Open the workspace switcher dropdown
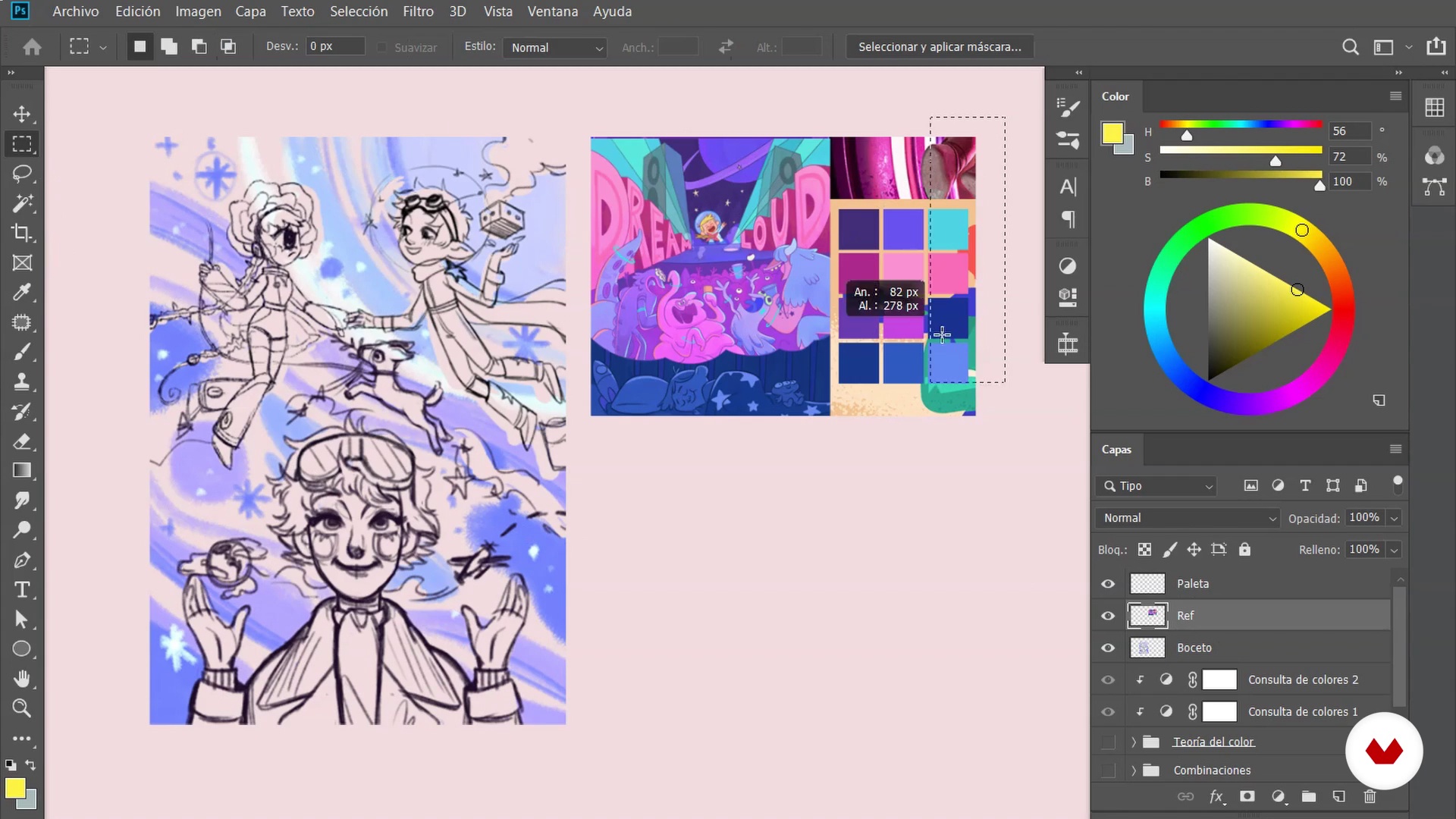1456x819 pixels. (x=1408, y=47)
